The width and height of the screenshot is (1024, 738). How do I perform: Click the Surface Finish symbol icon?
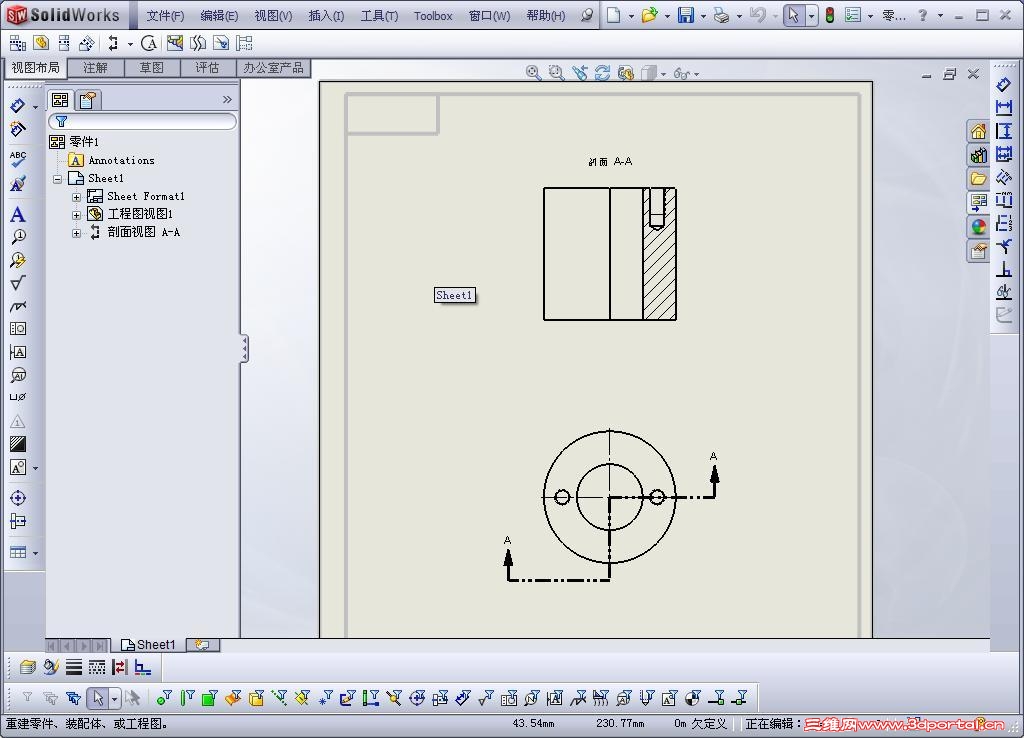(x=18, y=283)
